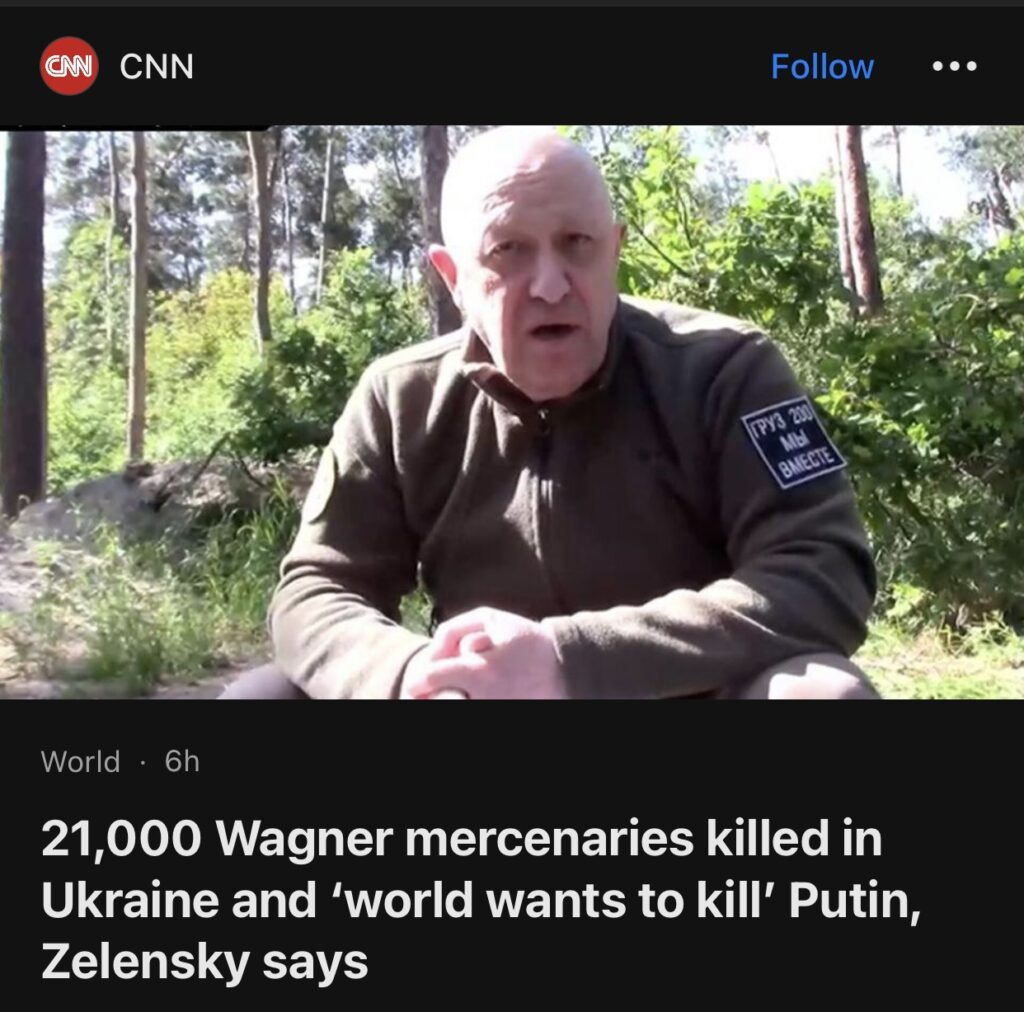Open the three-dot more options menu
The height and width of the screenshot is (1012, 1024).
[x=954, y=66]
